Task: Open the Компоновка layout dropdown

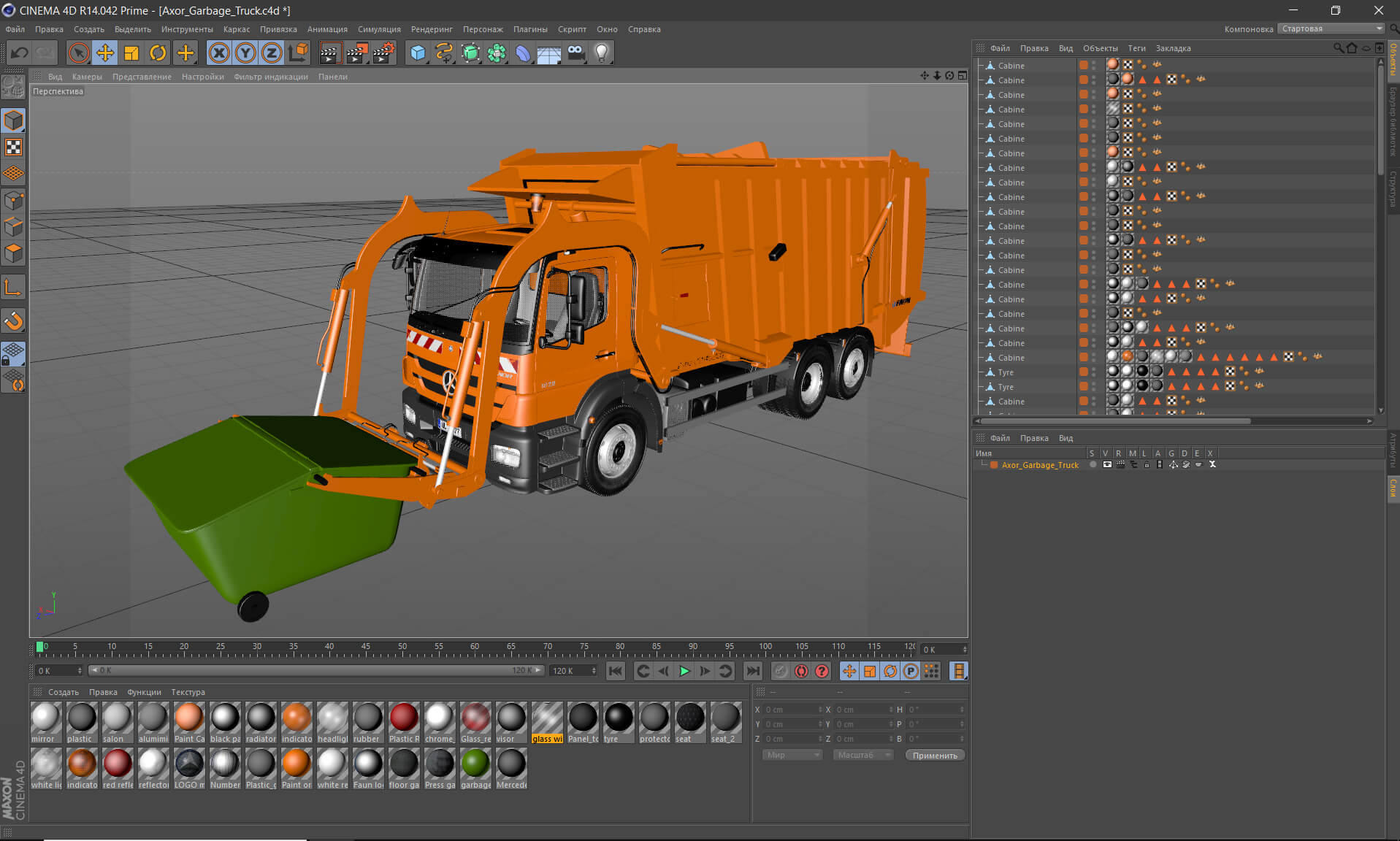Action: 1332,29
